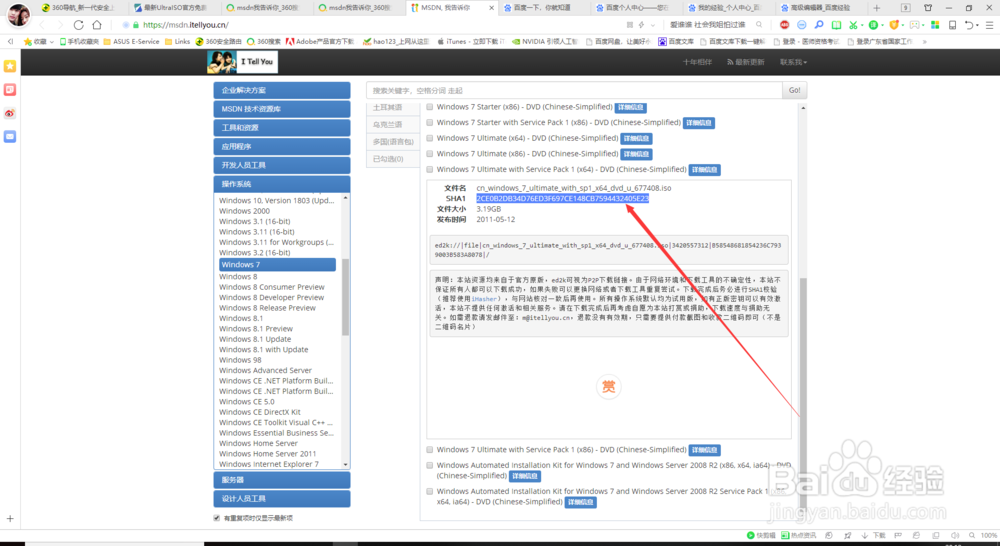Click the orange 赏 reward icon
The image size is (1000, 546).
[608, 387]
